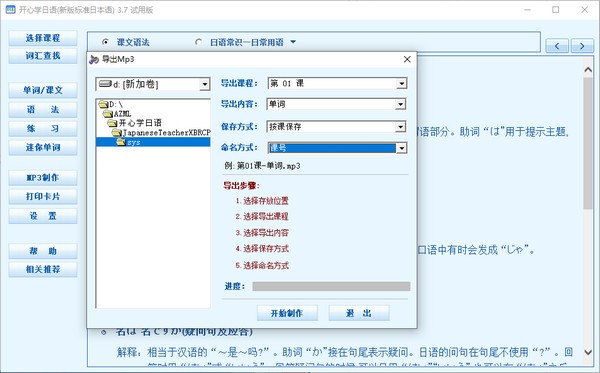Click the 进度 progress bar

tap(331, 287)
